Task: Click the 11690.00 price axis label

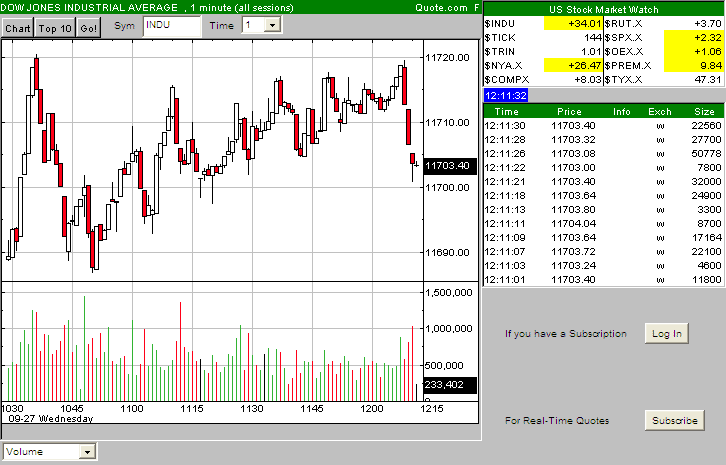Action: (x=447, y=252)
